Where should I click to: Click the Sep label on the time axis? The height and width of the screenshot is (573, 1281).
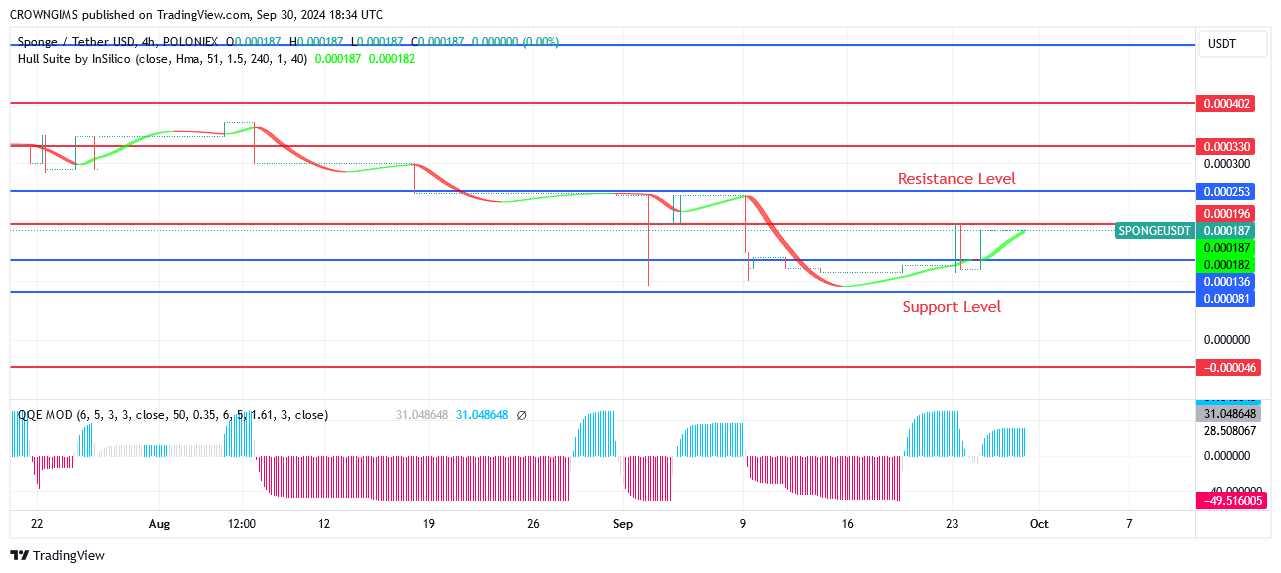tap(623, 523)
